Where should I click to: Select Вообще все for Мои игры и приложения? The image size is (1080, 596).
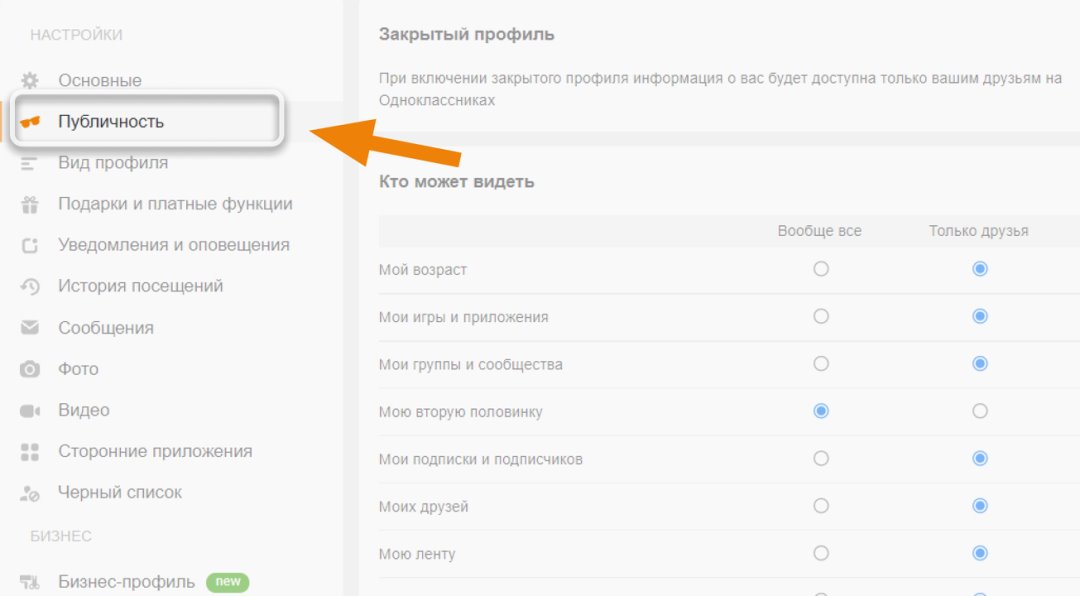pos(820,316)
